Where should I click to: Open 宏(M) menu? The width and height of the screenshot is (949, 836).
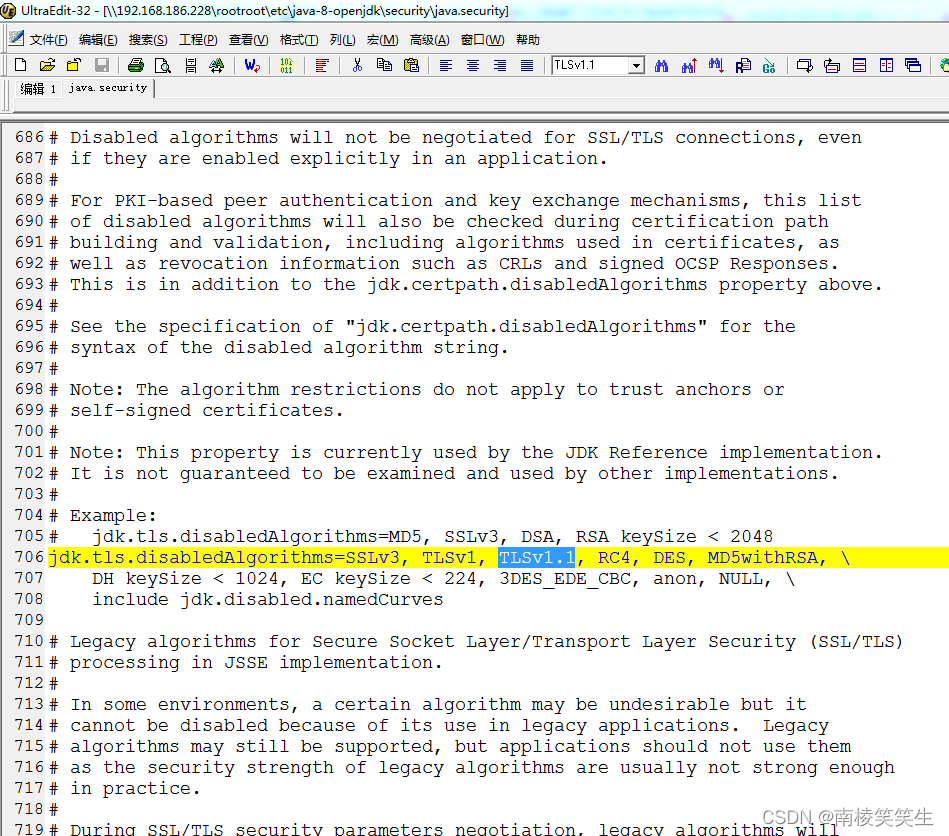[x=383, y=40]
